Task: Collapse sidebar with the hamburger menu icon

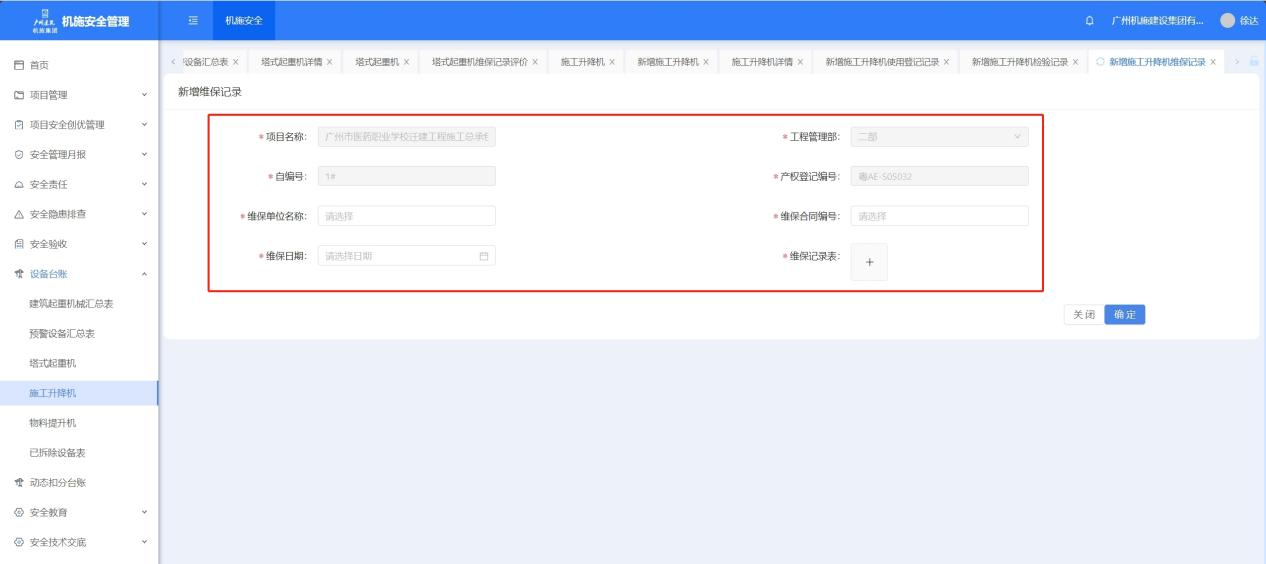Action: click(195, 22)
